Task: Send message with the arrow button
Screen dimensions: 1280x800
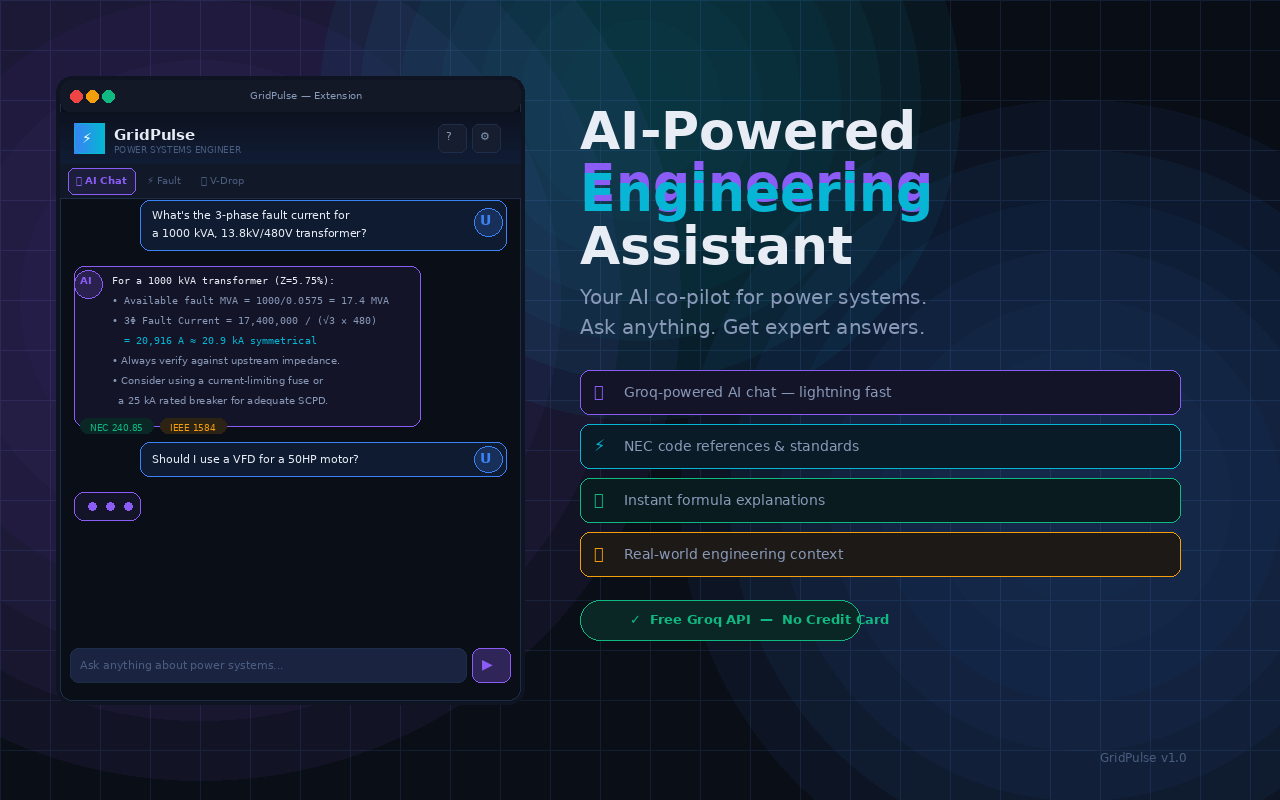Action: point(491,665)
